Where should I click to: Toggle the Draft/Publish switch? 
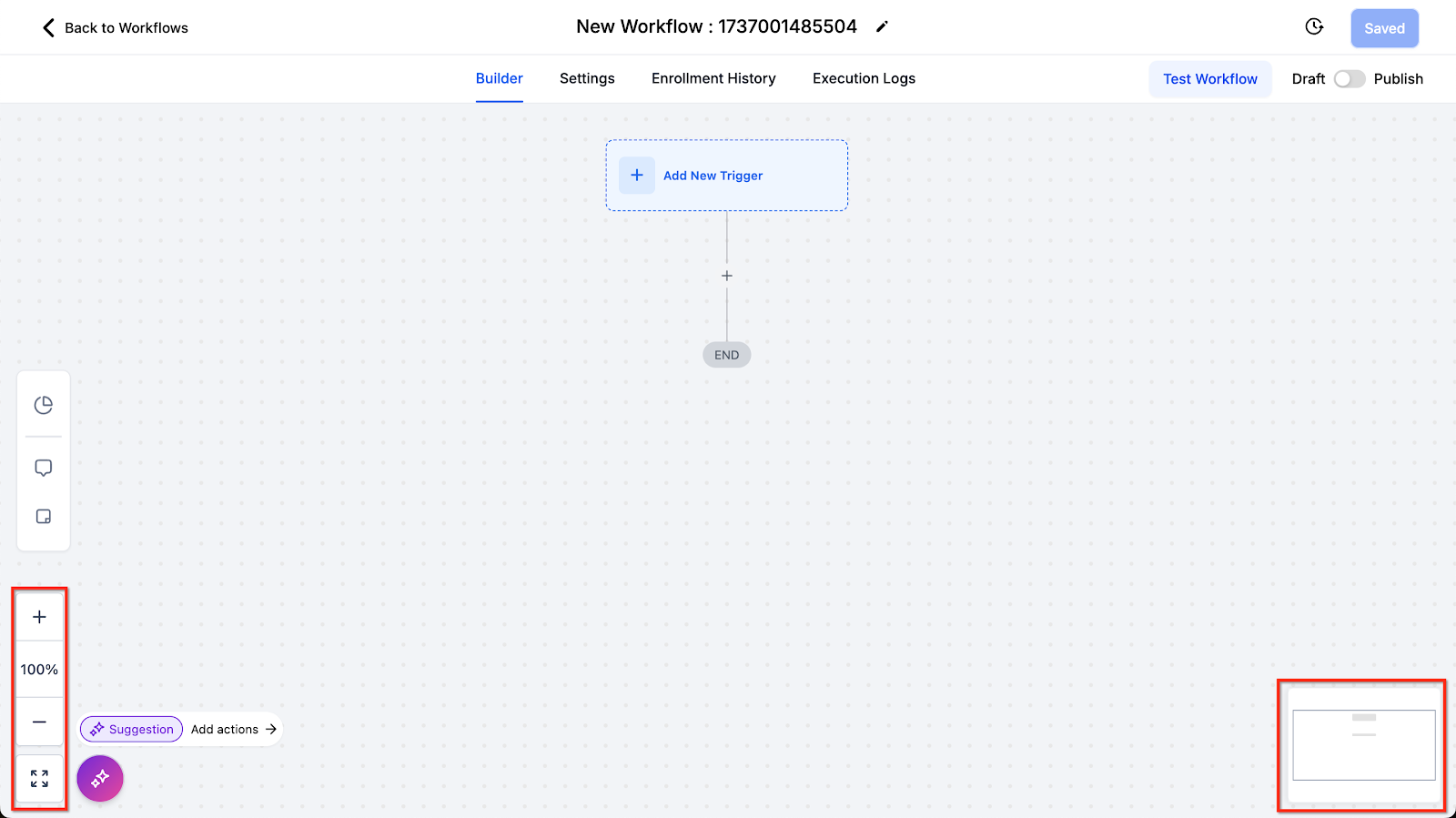point(1350,79)
